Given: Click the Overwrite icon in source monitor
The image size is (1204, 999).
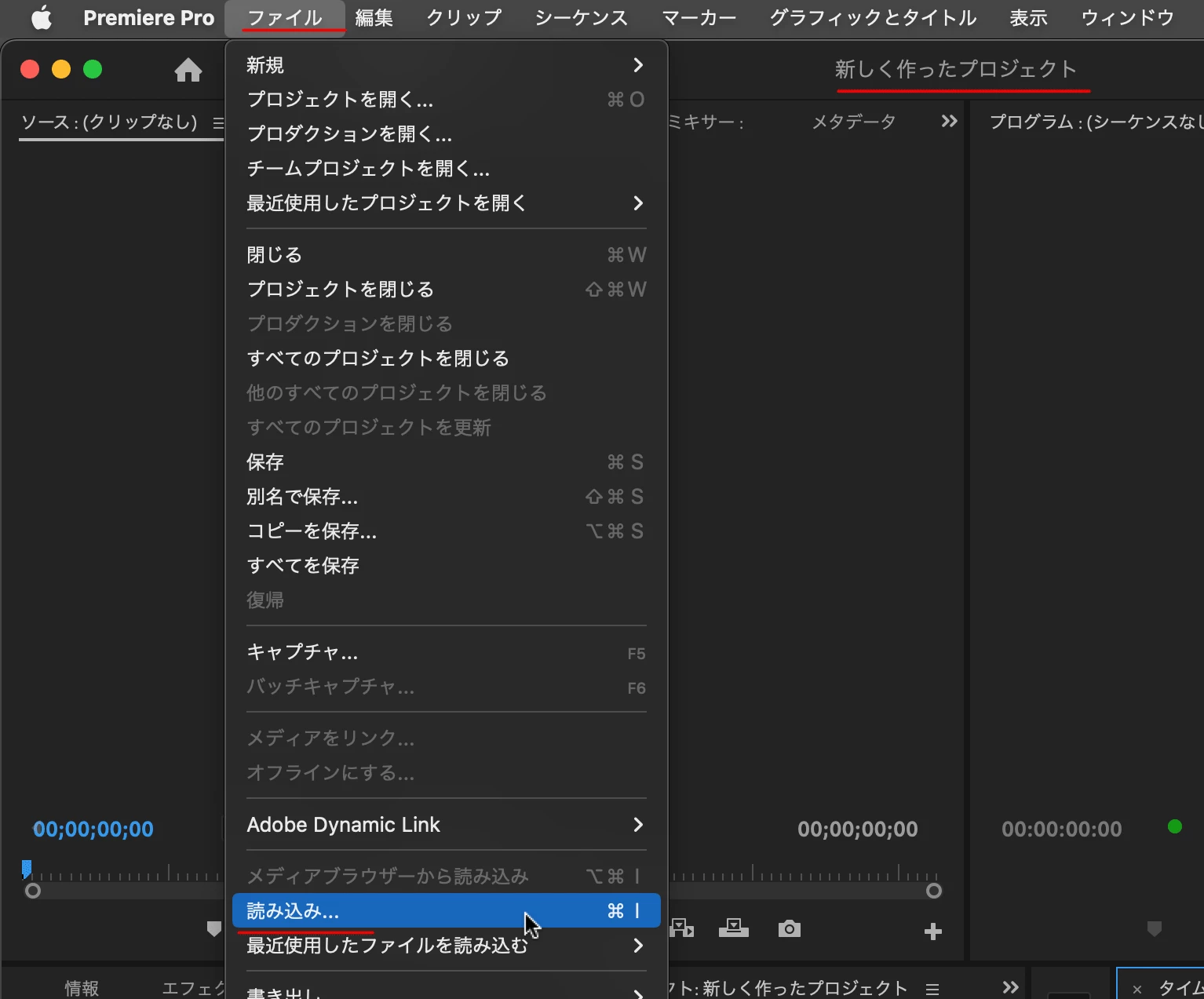Looking at the screenshot, I should click(x=733, y=929).
